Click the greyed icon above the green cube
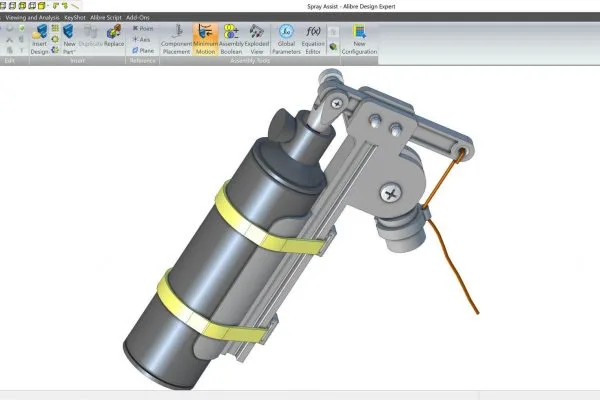Screen dimensions: 600x400 (x=333, y=32)
